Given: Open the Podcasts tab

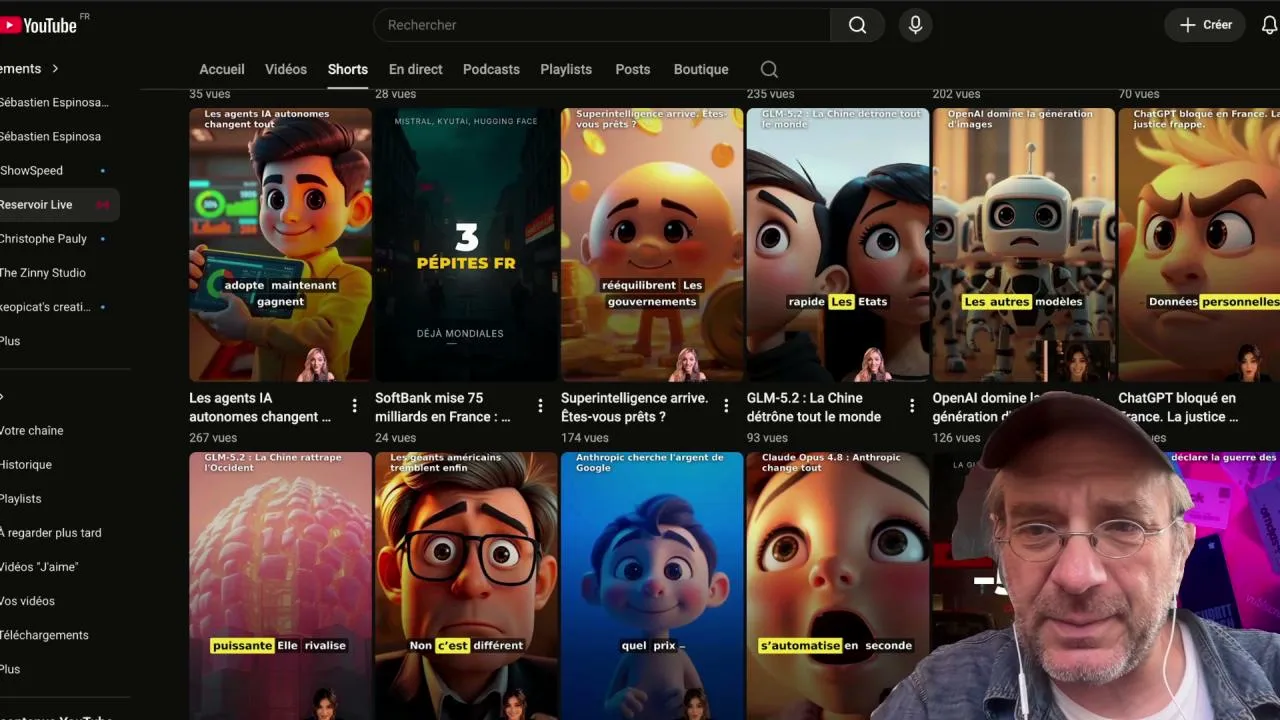Looking at the screenshot, I should click(x=491, y=69).
